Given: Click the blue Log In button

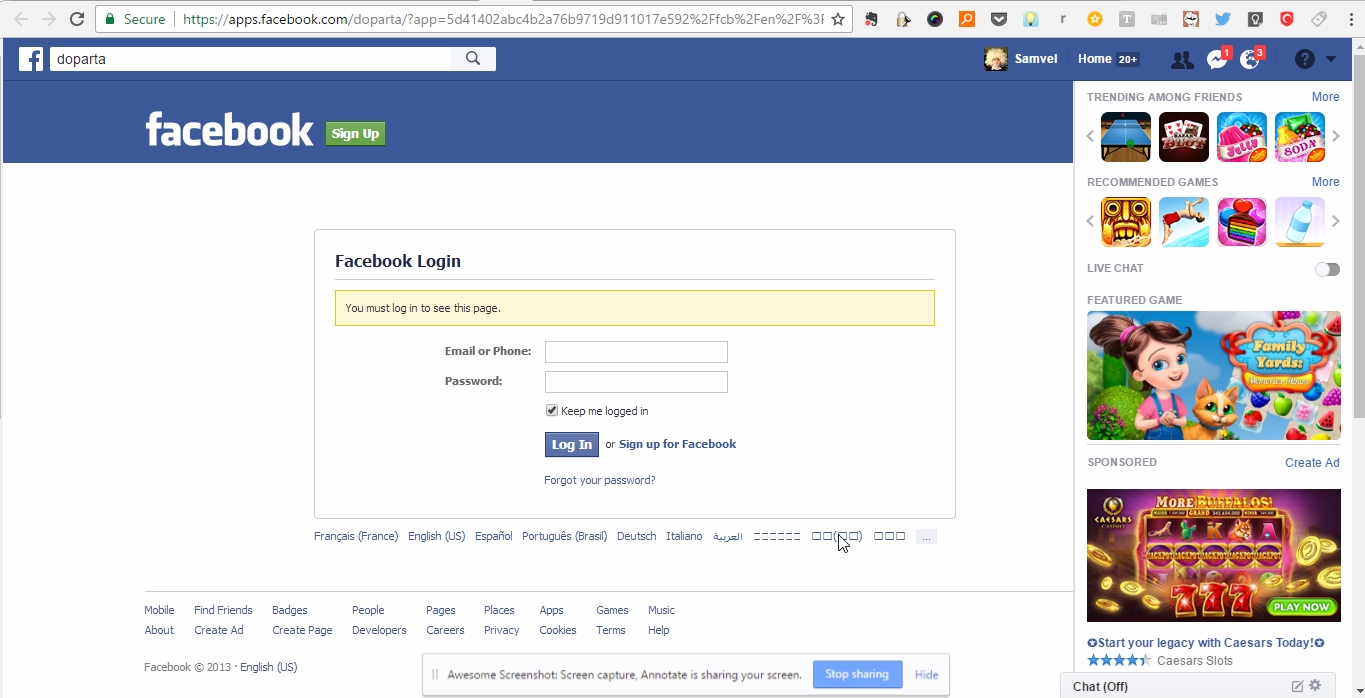Looking at the screenshot, I should (571, 445).
